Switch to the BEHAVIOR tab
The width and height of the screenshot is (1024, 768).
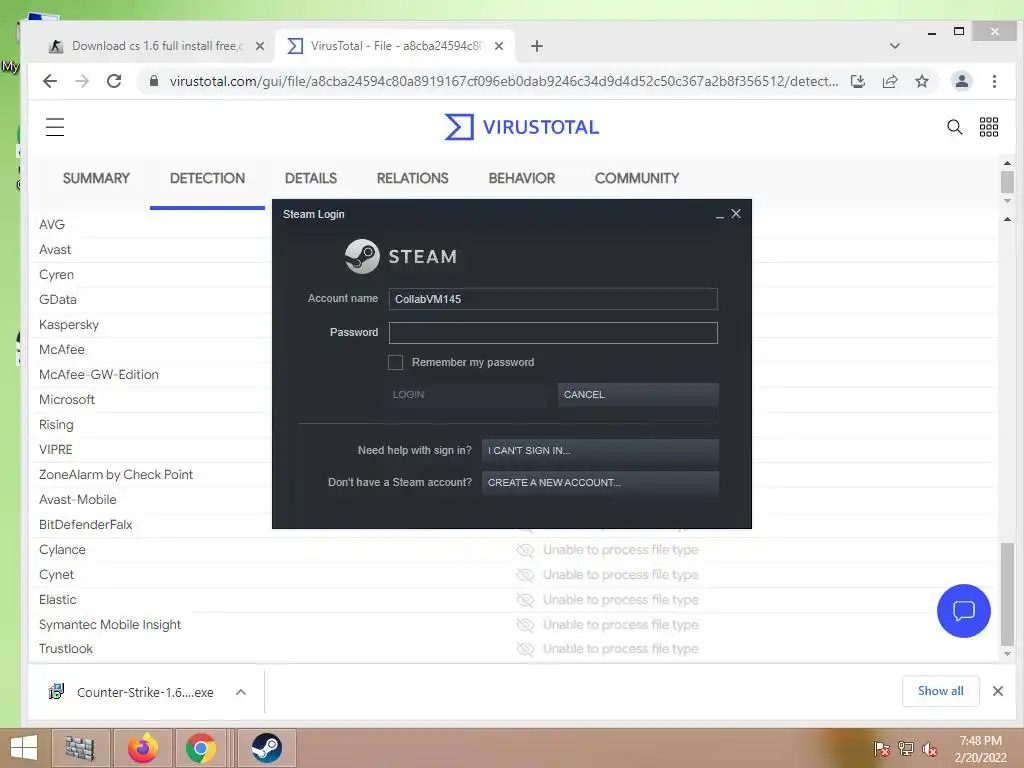point(522,178)
